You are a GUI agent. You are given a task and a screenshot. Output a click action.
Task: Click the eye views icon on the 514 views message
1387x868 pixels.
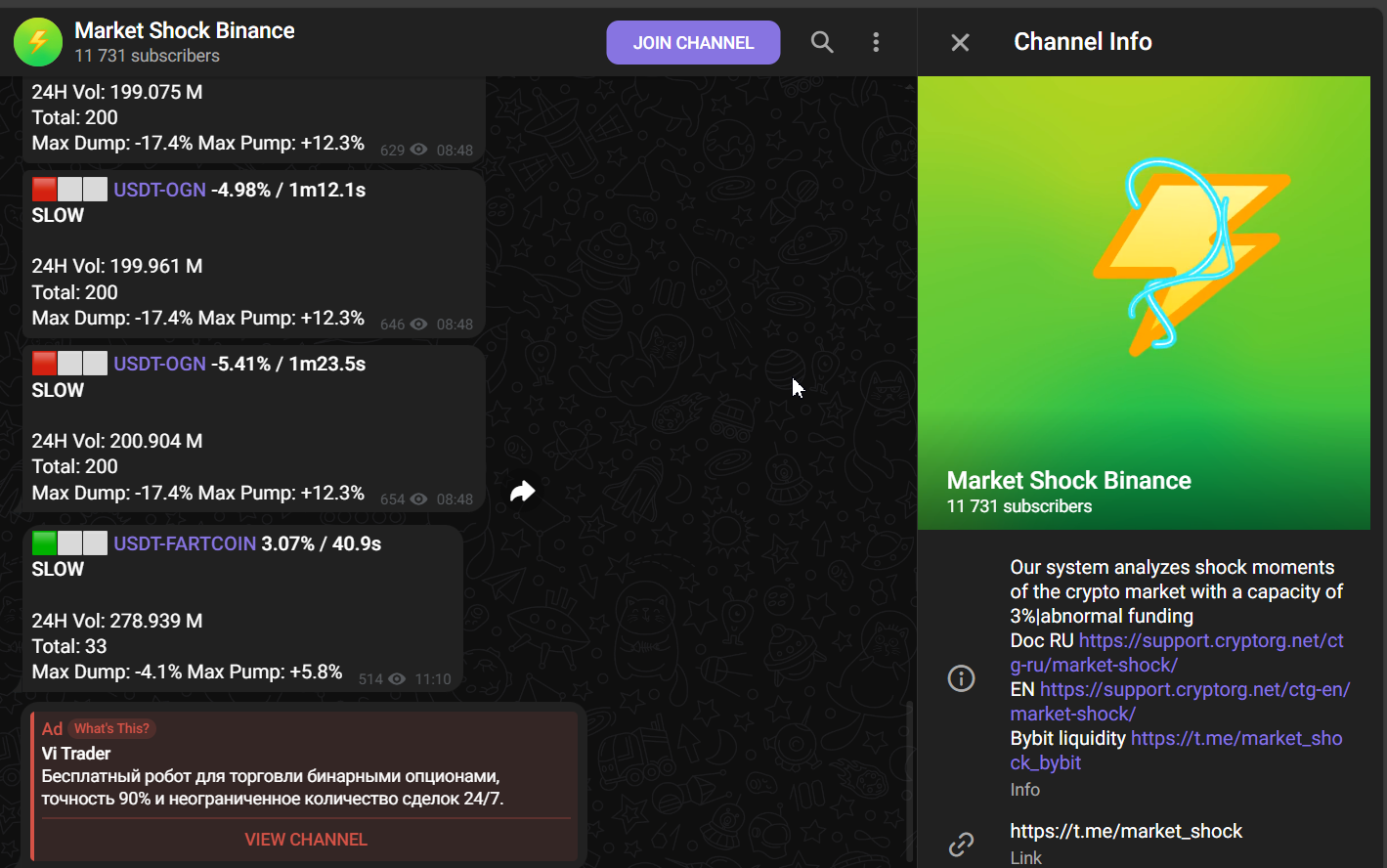pyautogui.click(x=397, y=679)
